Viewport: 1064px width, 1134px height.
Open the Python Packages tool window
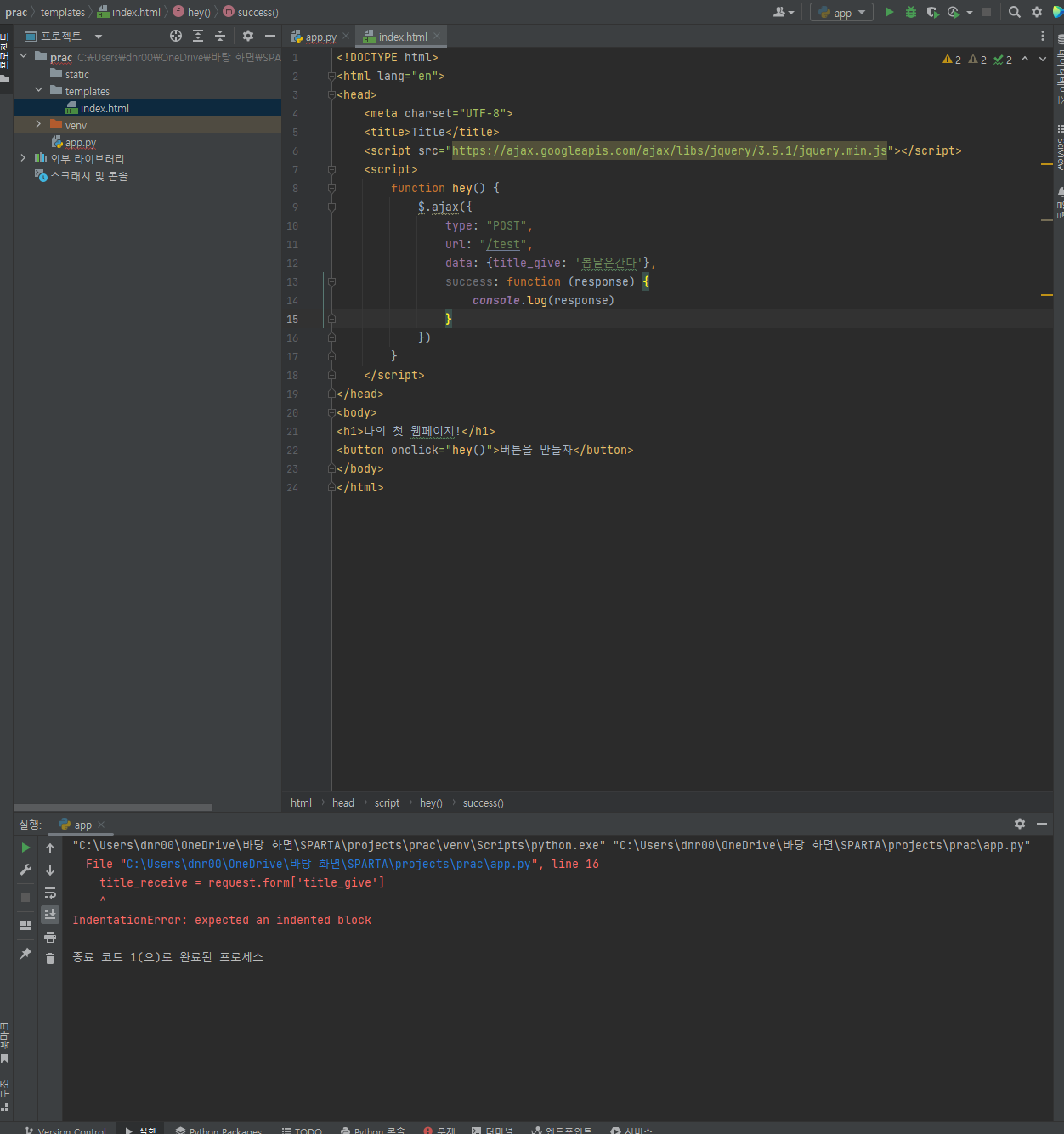click(218, 1131)
